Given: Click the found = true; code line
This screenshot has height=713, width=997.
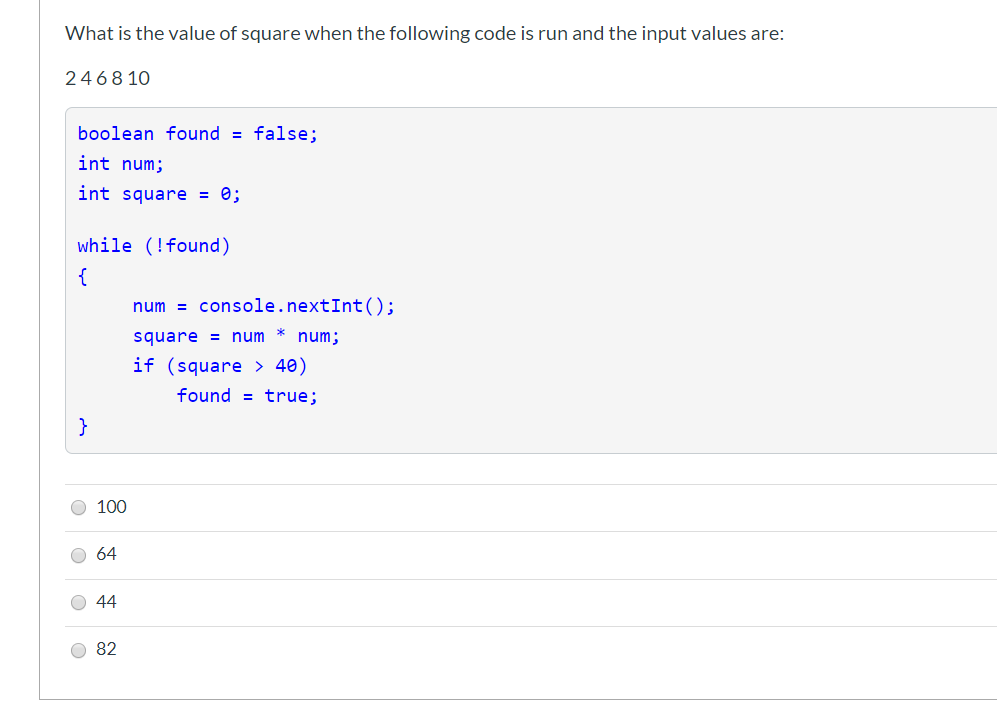Looking at the screenshot, I should pos(247,396).
